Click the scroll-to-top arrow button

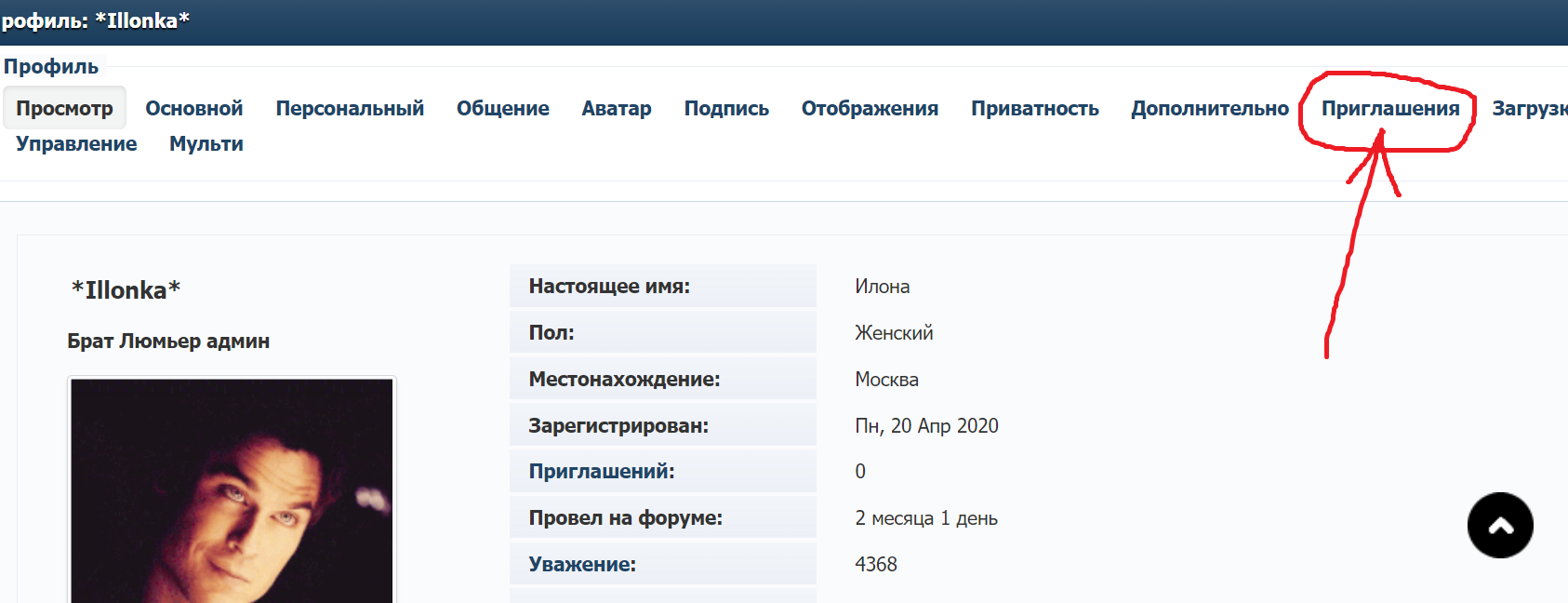pyautogui.click(x=1499, y=526)
